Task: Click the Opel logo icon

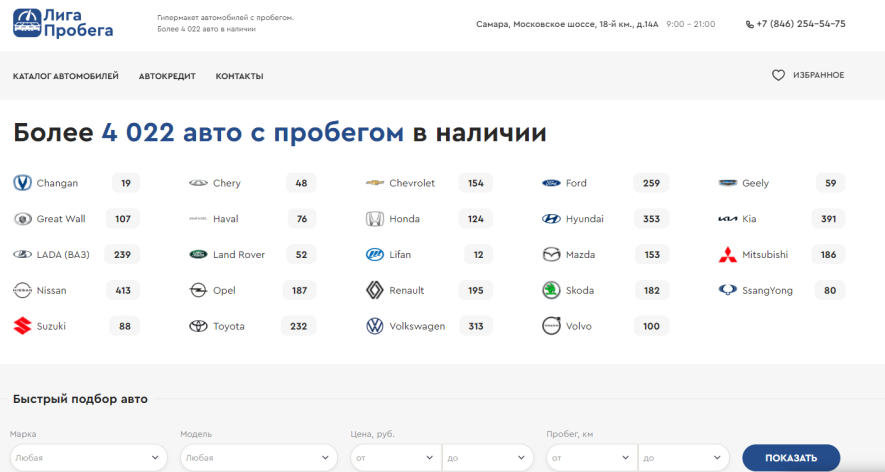Action: 198,290
